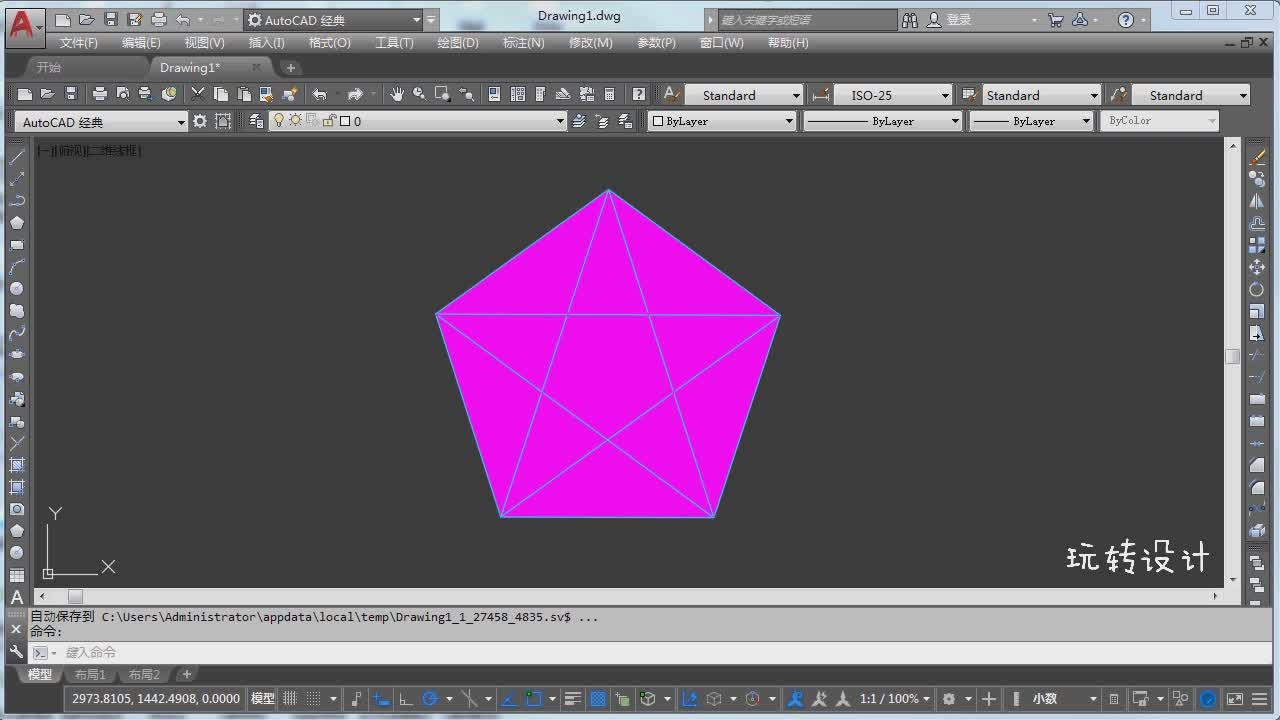This screenshot has height=720, width=1280.
Task: Select the Rectangle draw tool
Action: pyautogui.click(x=17, y=245)
